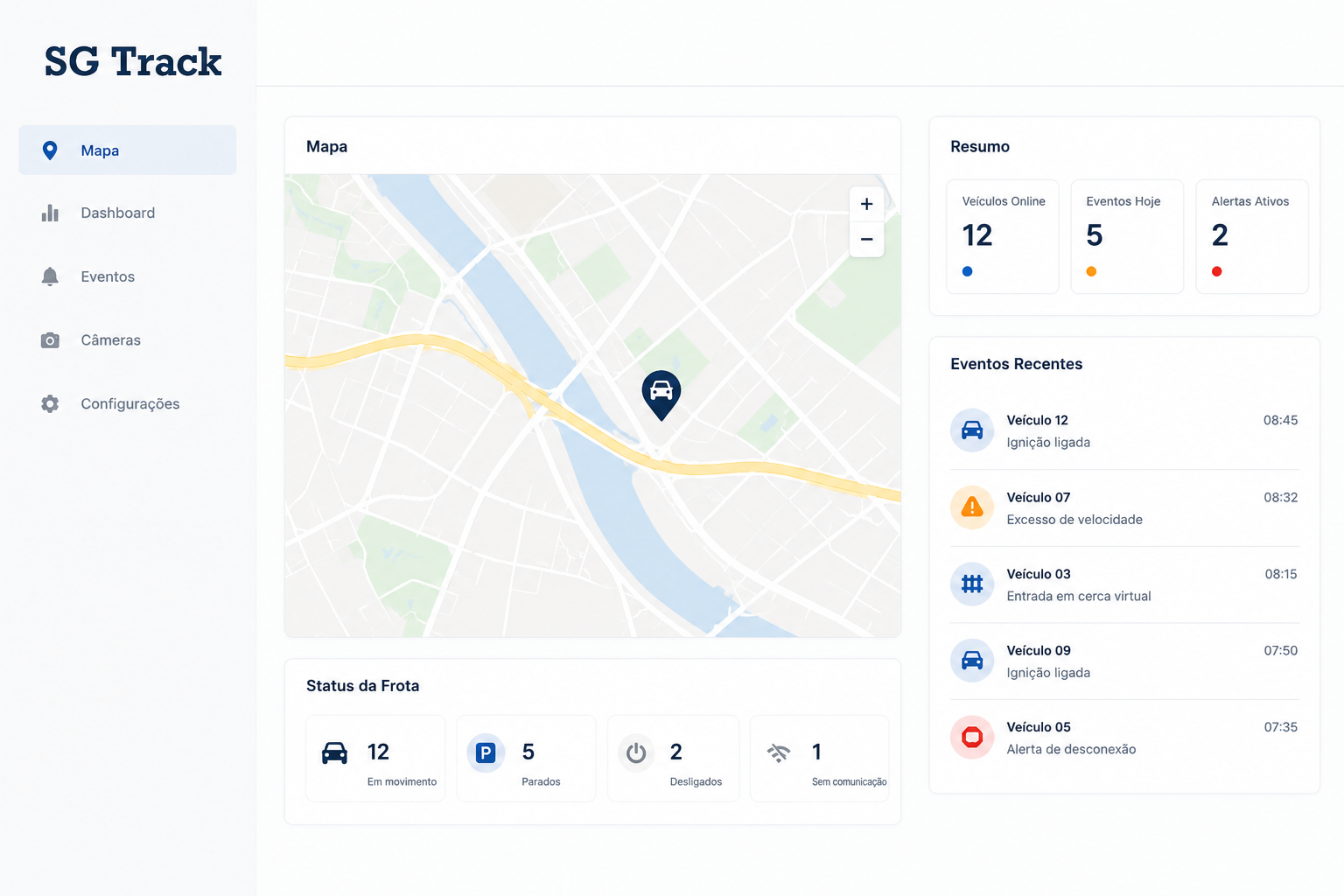Open the Alertas Ativos summary card
The image size is (1344, 896).
click(x=1252, y=236)
